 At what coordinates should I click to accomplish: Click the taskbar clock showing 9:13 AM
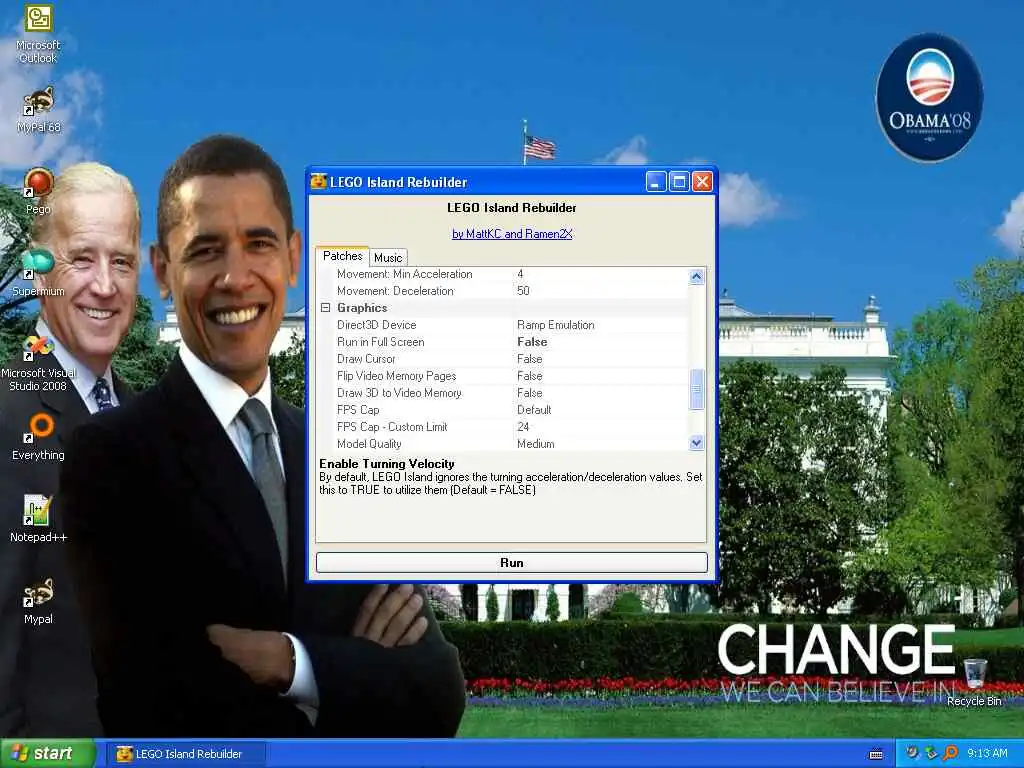pyautogui.click(x=987, y=754)
